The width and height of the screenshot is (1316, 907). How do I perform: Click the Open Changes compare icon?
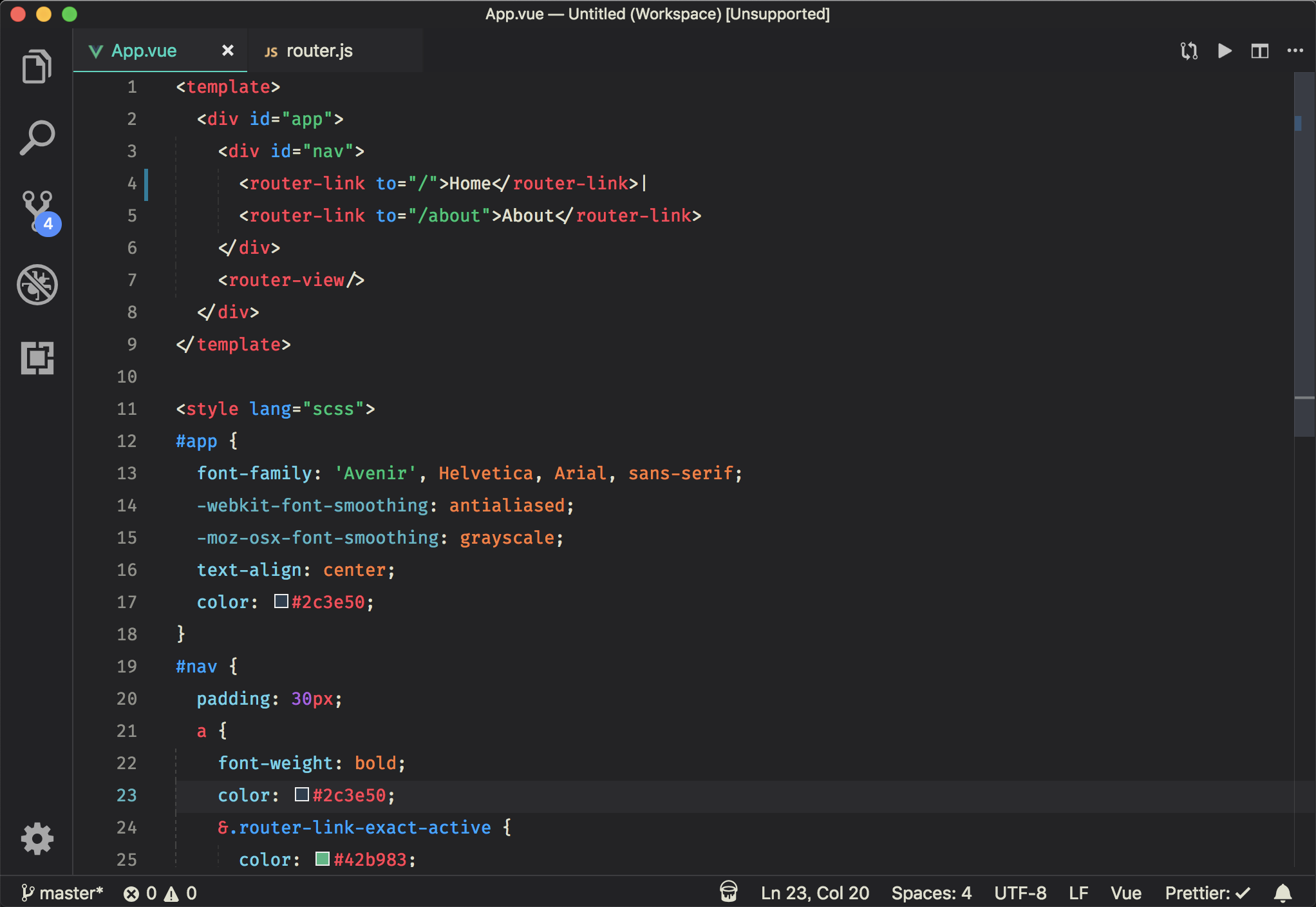pyautogui.click(x=1189, y=51)
